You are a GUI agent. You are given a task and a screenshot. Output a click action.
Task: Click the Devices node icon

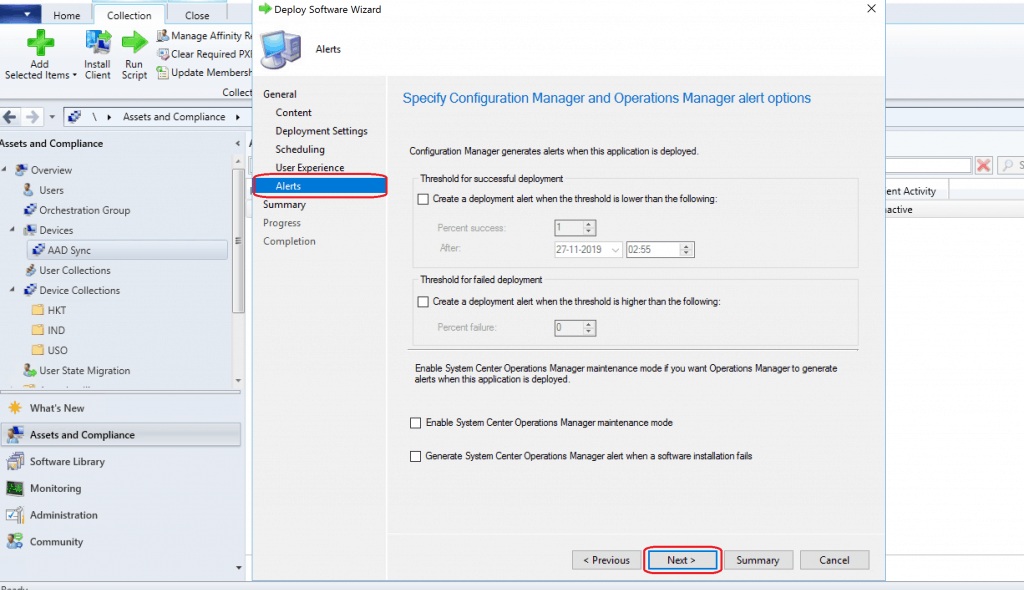[x=30, y=230]
